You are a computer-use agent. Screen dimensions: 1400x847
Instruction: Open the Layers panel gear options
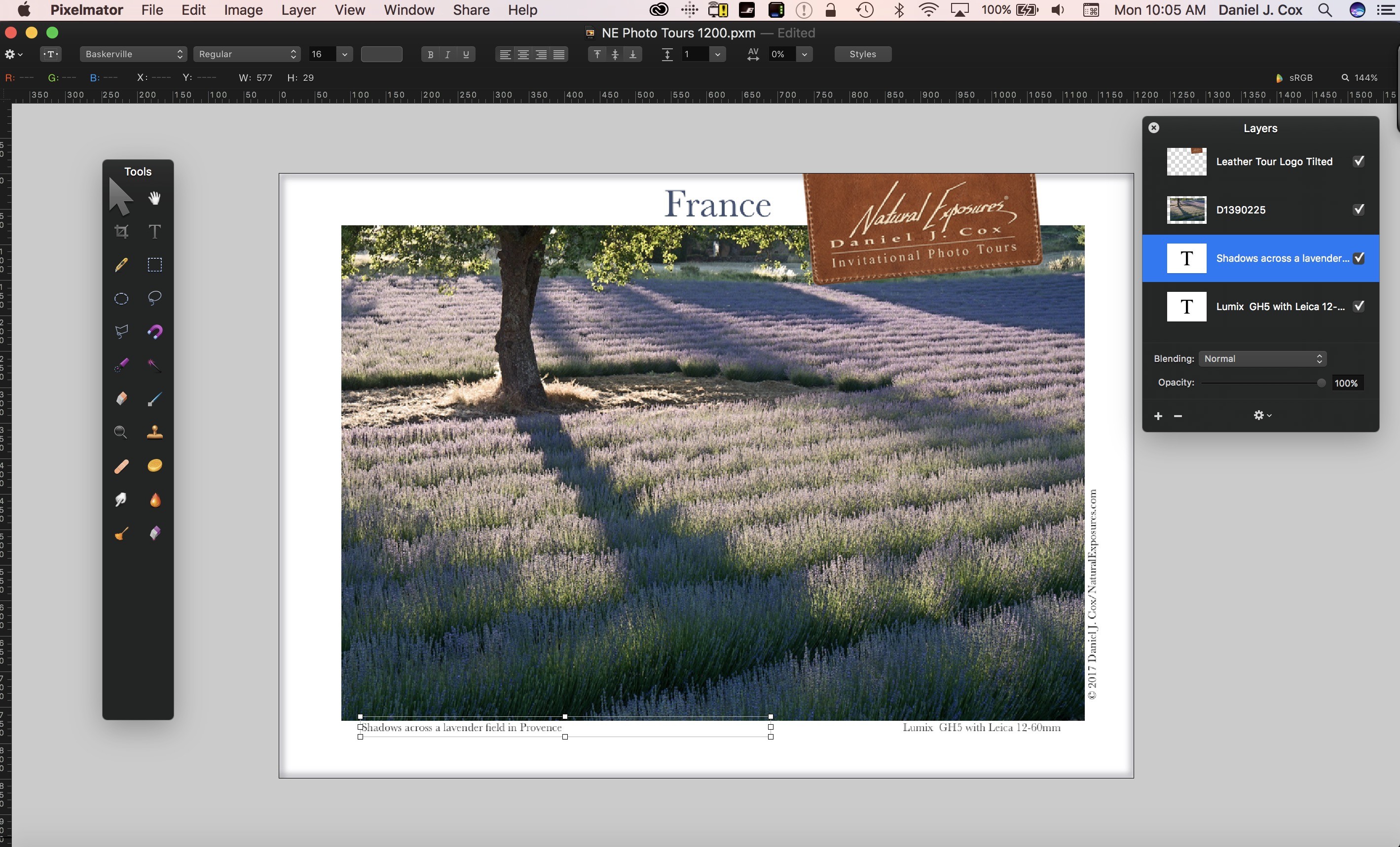(x=1262, y=416)
